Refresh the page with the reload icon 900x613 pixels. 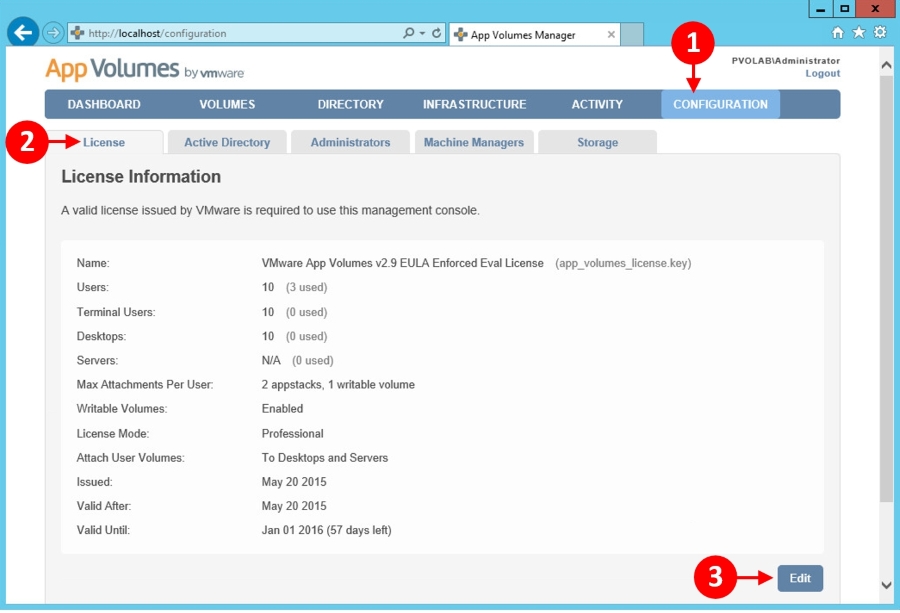436,33
